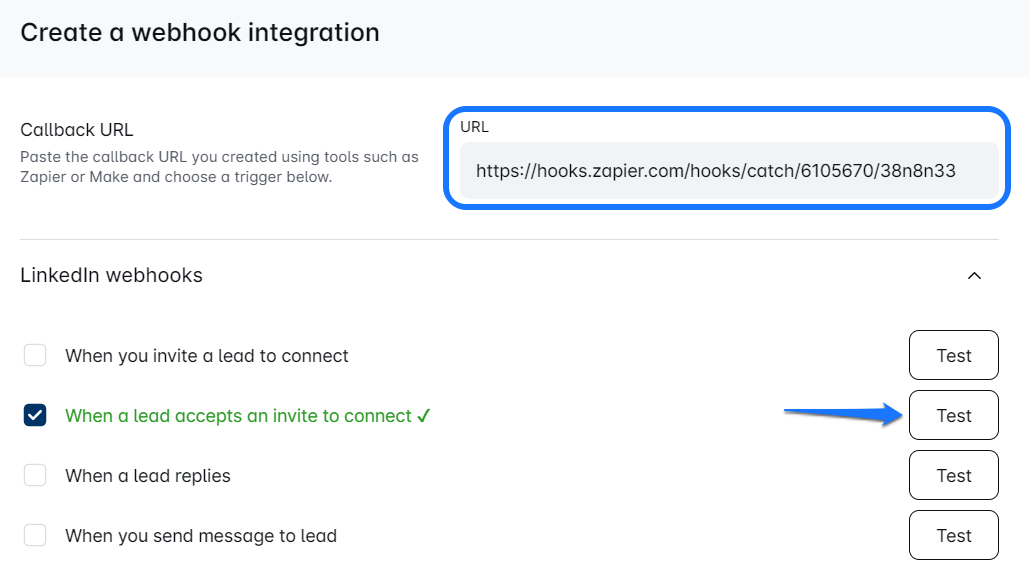Click the small URL field caption
Image resolution: width=1029 pixels, height=565 pixels.
[474, 127]
